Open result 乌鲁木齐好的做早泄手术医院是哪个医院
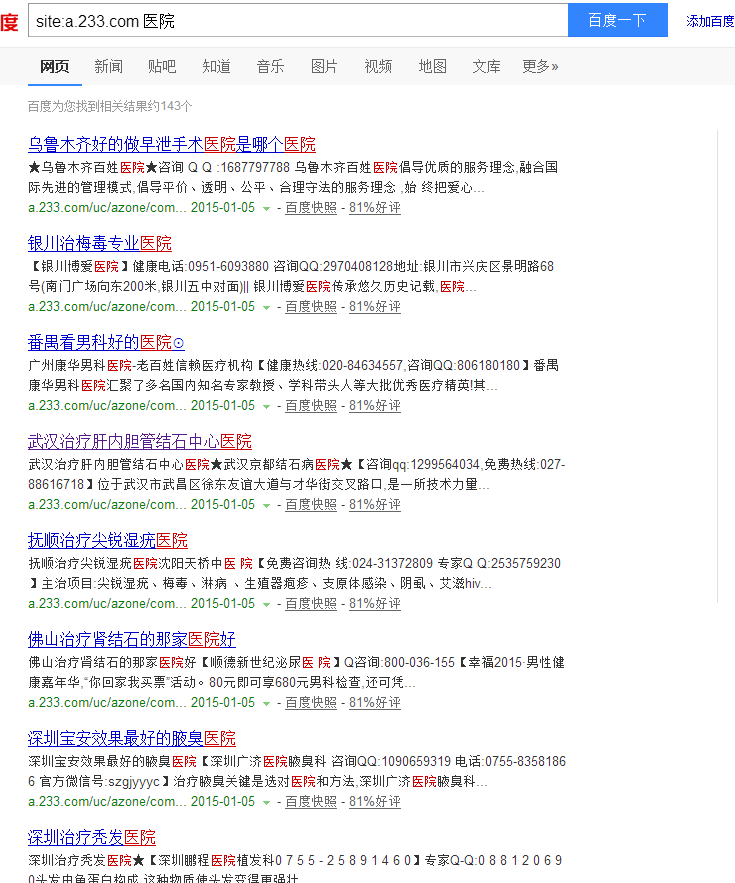Viewport: 735px width, 883px height. point(172,144)
